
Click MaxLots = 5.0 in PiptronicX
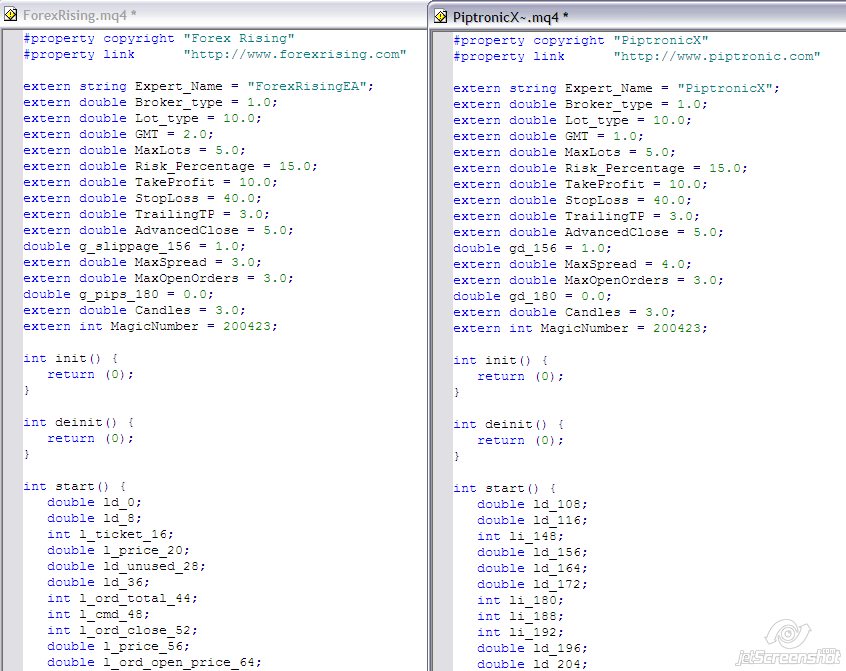[564, 153]
